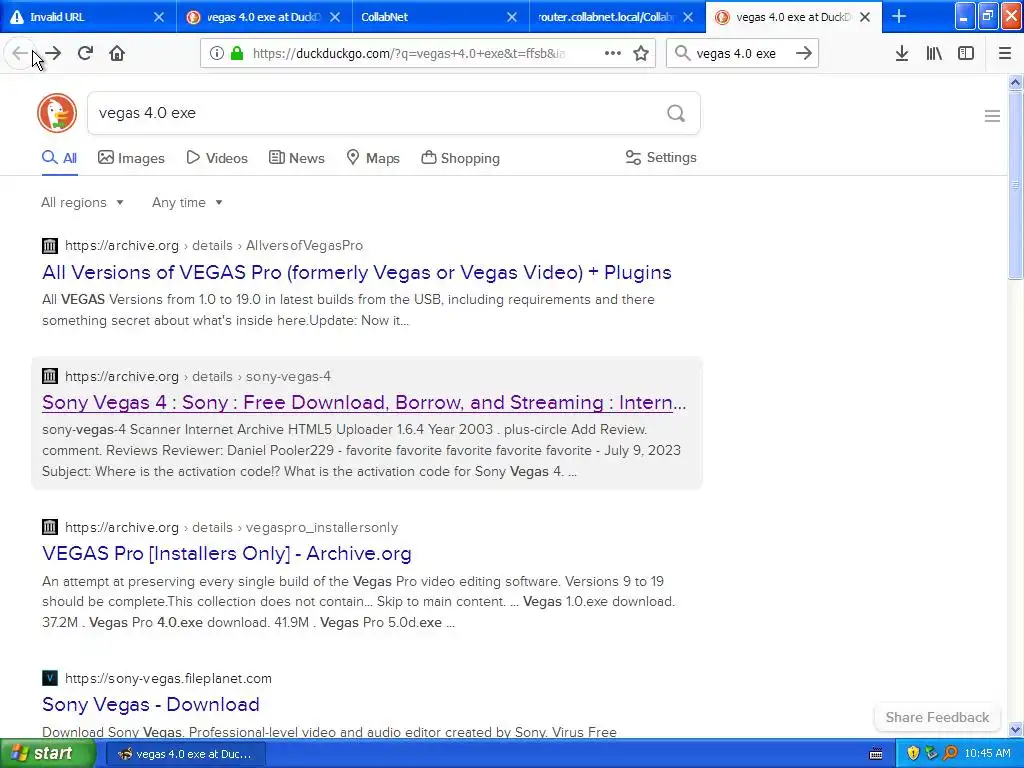This screenshot has width=1024, height=768.
Task: Open DuckDuckGo side menu icon
Action: coord(992,116)
